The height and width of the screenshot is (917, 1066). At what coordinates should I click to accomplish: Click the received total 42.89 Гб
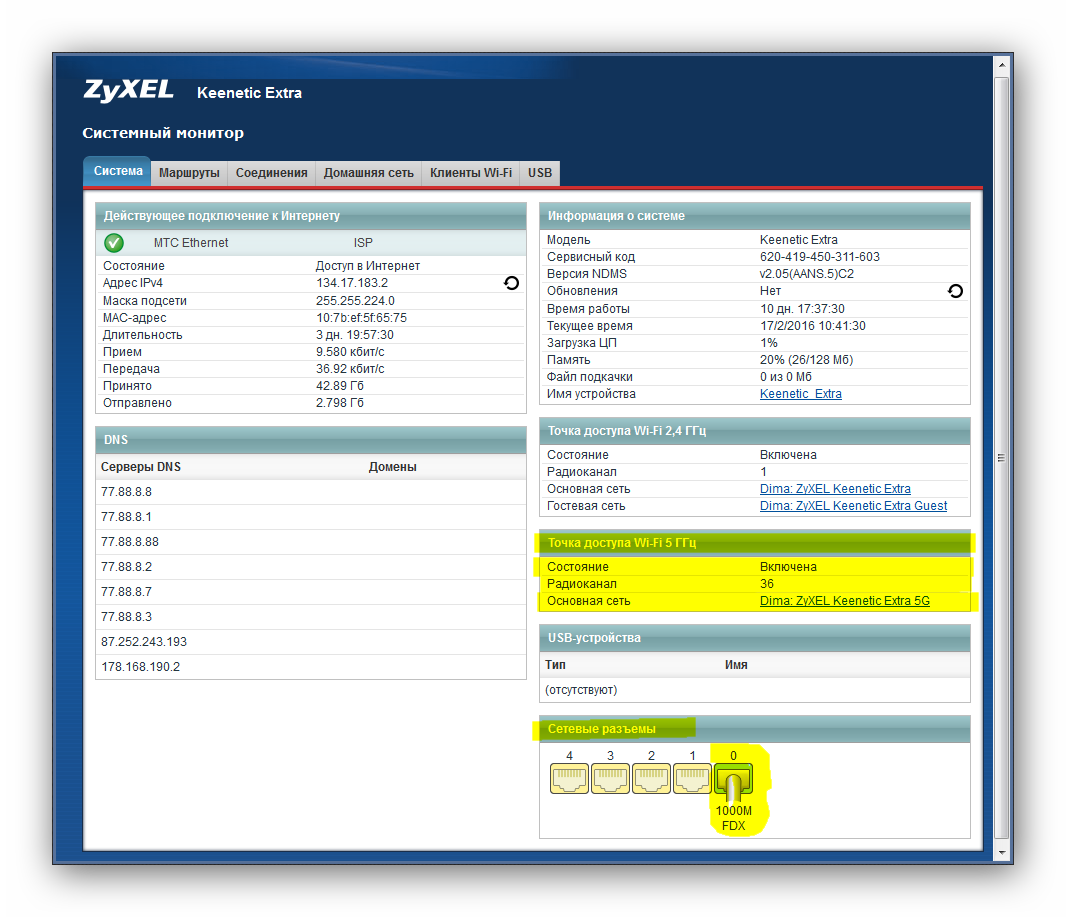(x=340, y=385)
